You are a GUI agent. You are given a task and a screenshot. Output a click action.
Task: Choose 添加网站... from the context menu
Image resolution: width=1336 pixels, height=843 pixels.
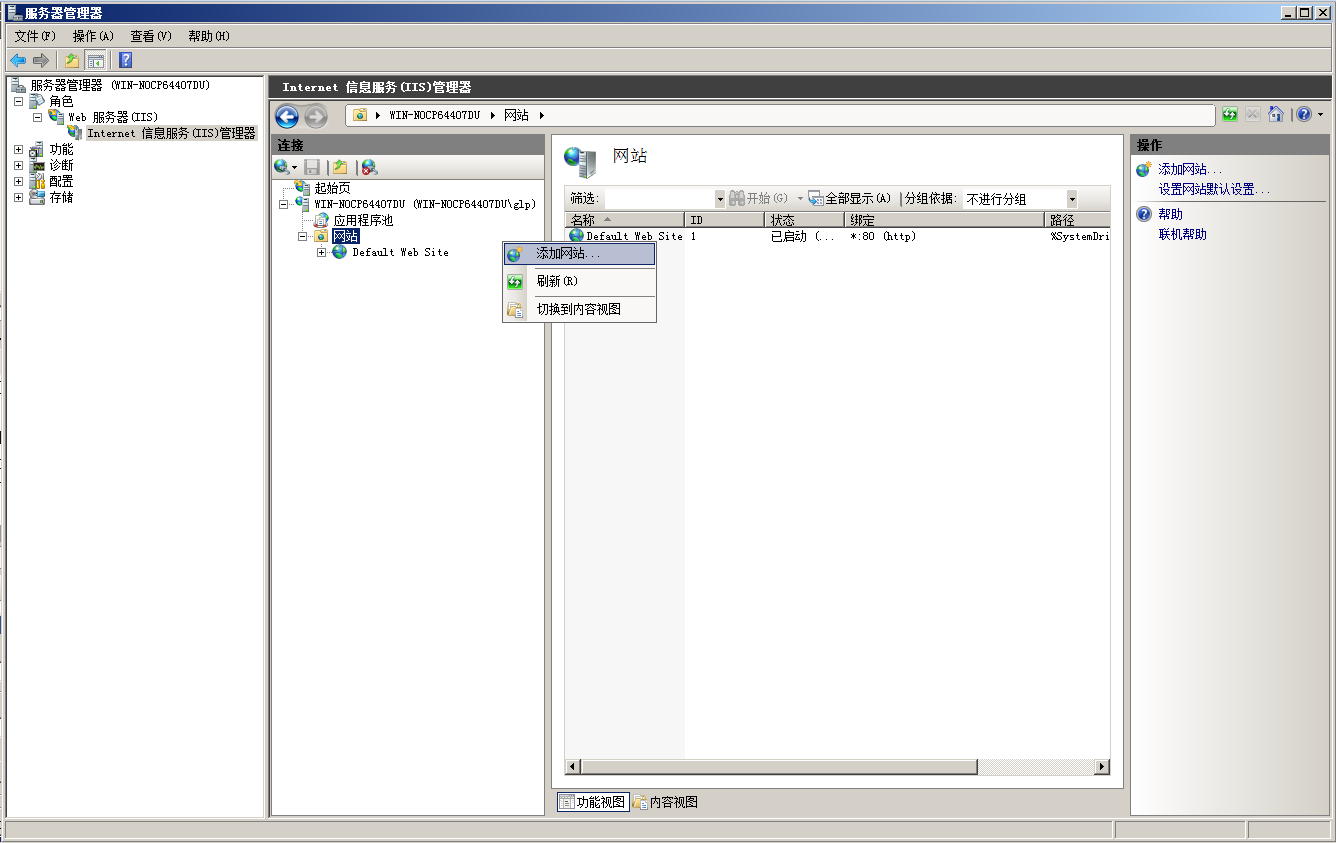point(579,254)
